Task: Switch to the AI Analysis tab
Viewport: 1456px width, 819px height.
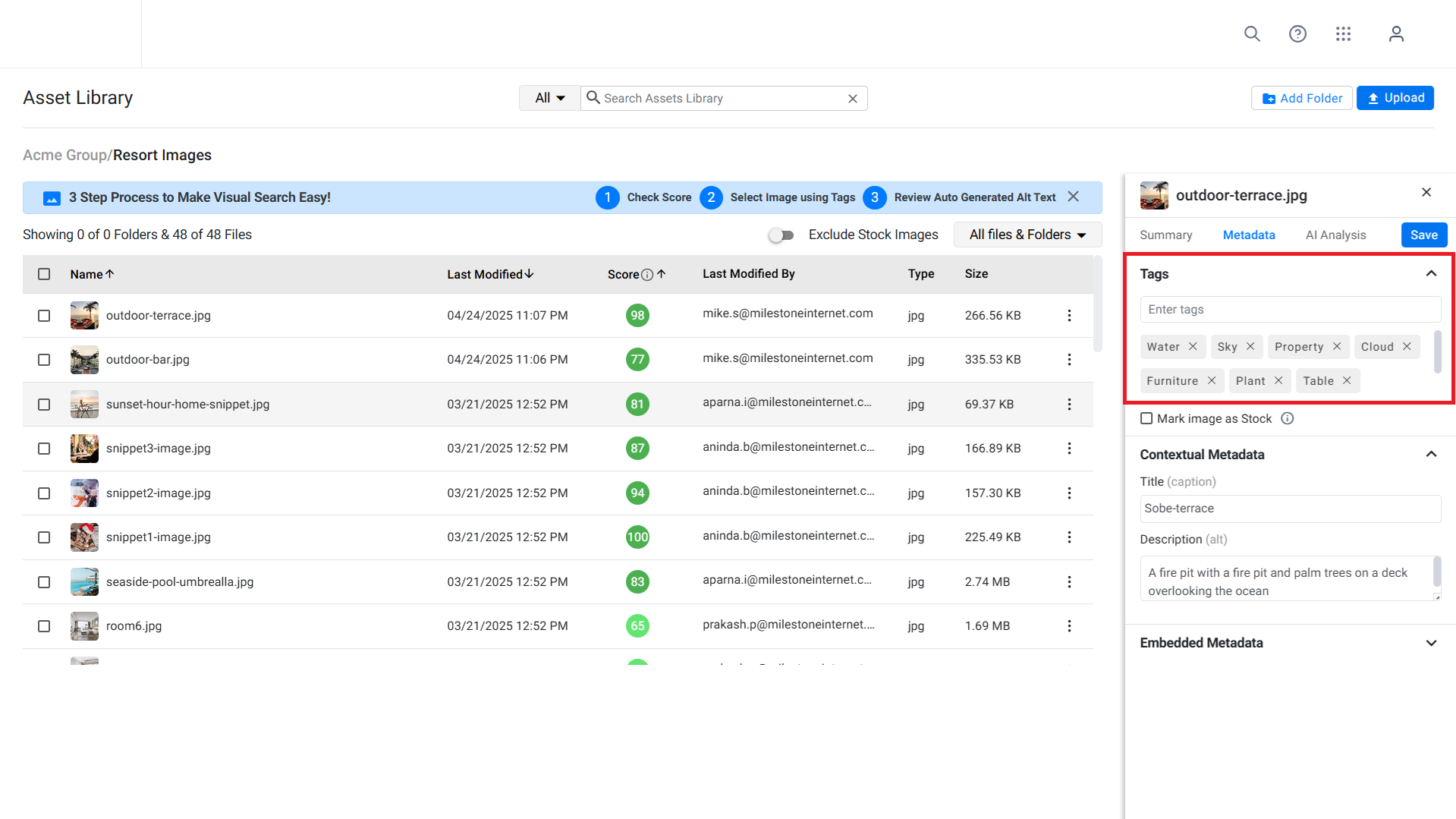Action: [1335, 235]
